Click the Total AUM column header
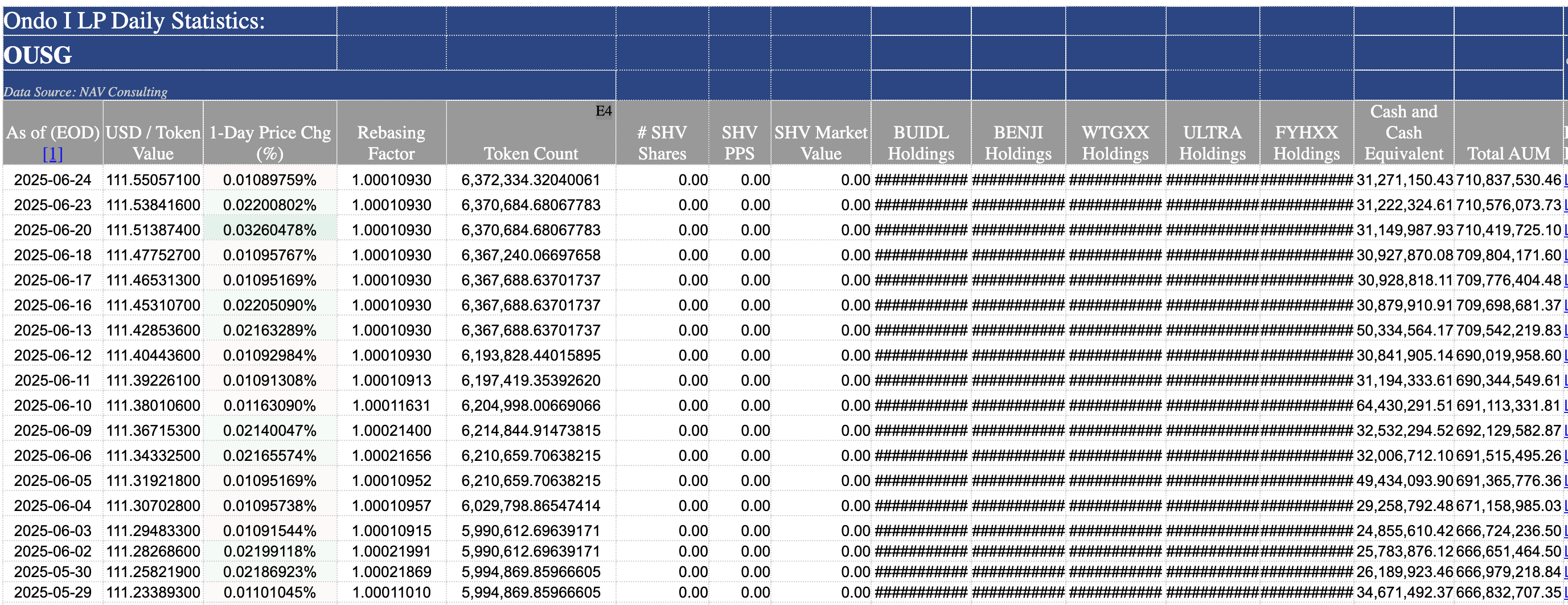Screen dimensions: 1568x605 click(1508, 154)
